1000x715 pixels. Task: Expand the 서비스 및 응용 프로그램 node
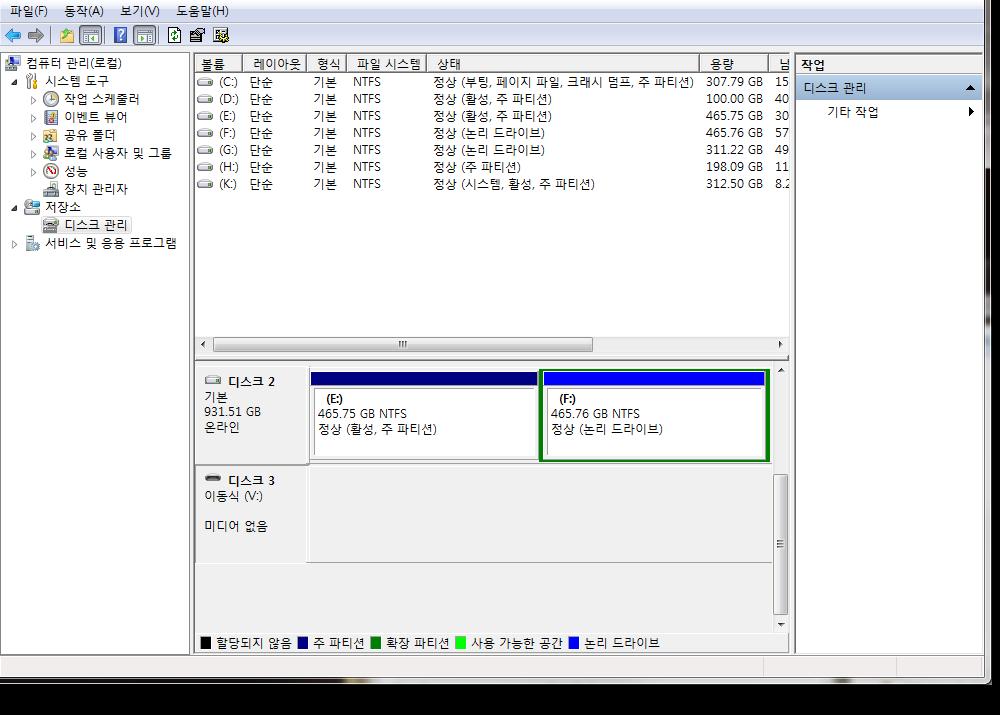point(14,244)
